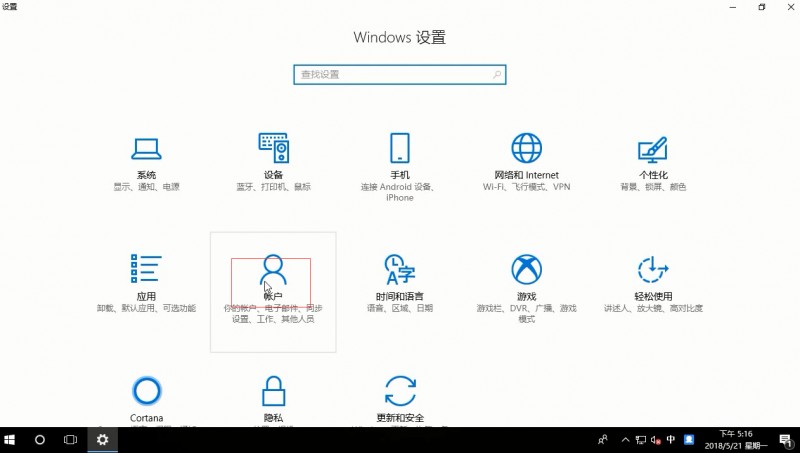Click the Settings gear on the taskbar
This screenshot has width=800, height=453.
(103, 440)
